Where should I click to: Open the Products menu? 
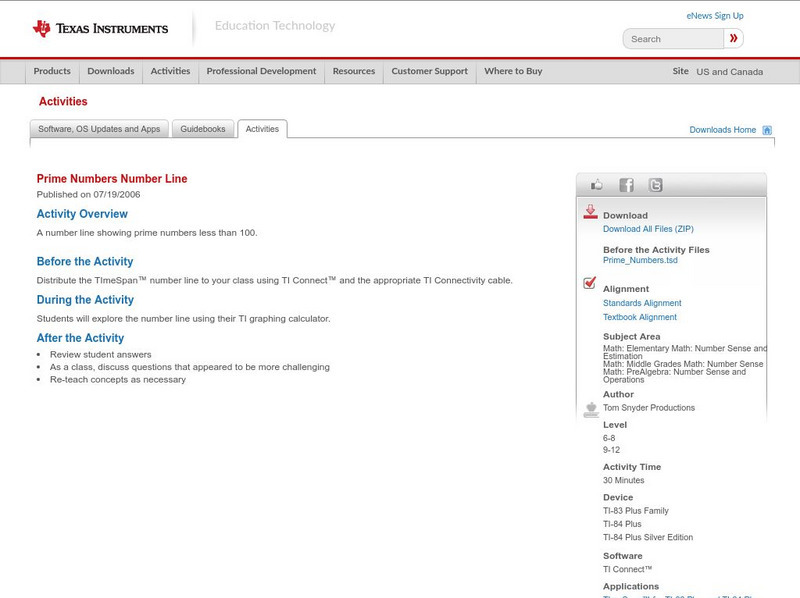click(x=51, y=71)
